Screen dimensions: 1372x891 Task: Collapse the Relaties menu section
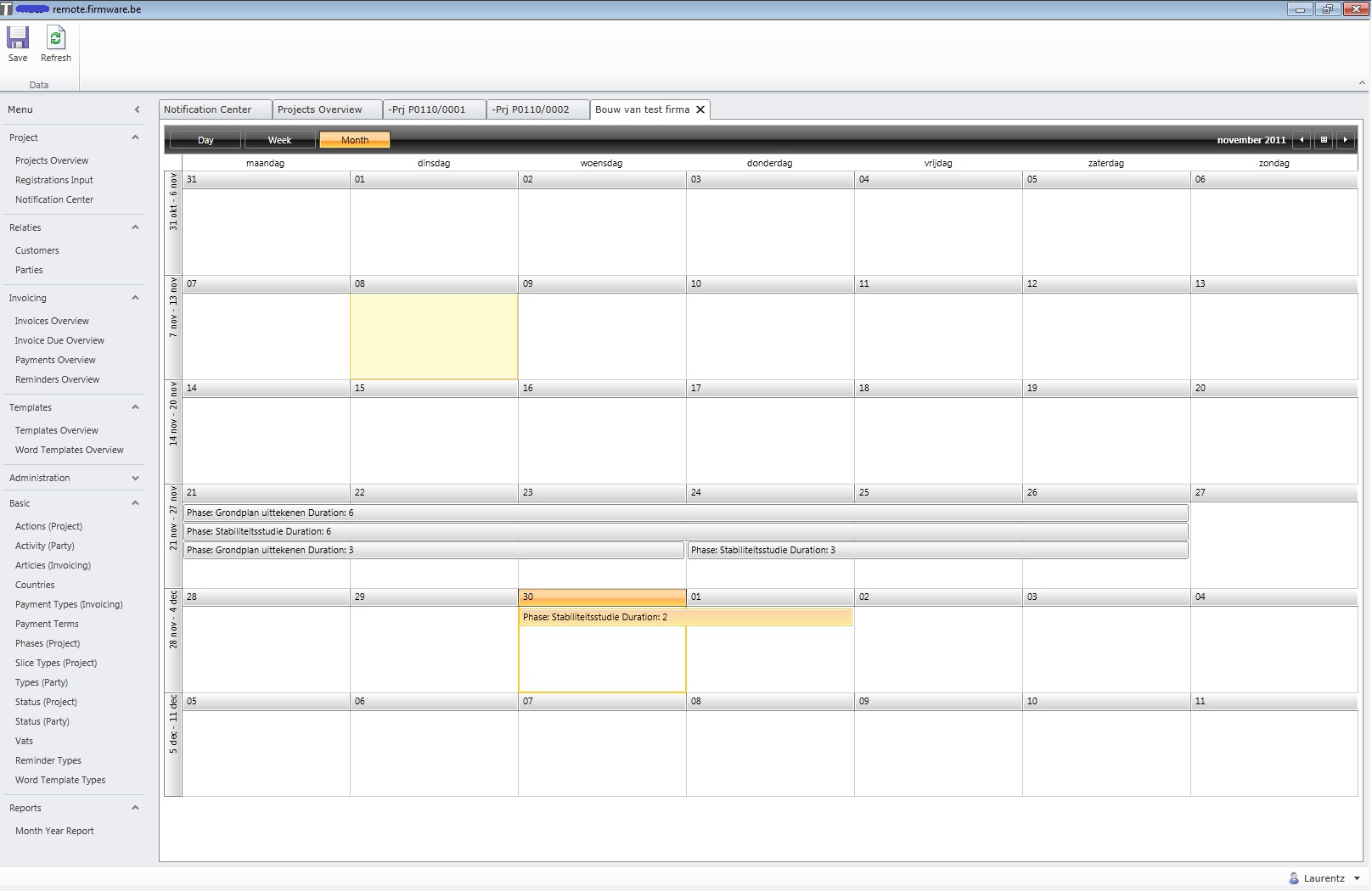pyautogui.click(x=135, y=227)
